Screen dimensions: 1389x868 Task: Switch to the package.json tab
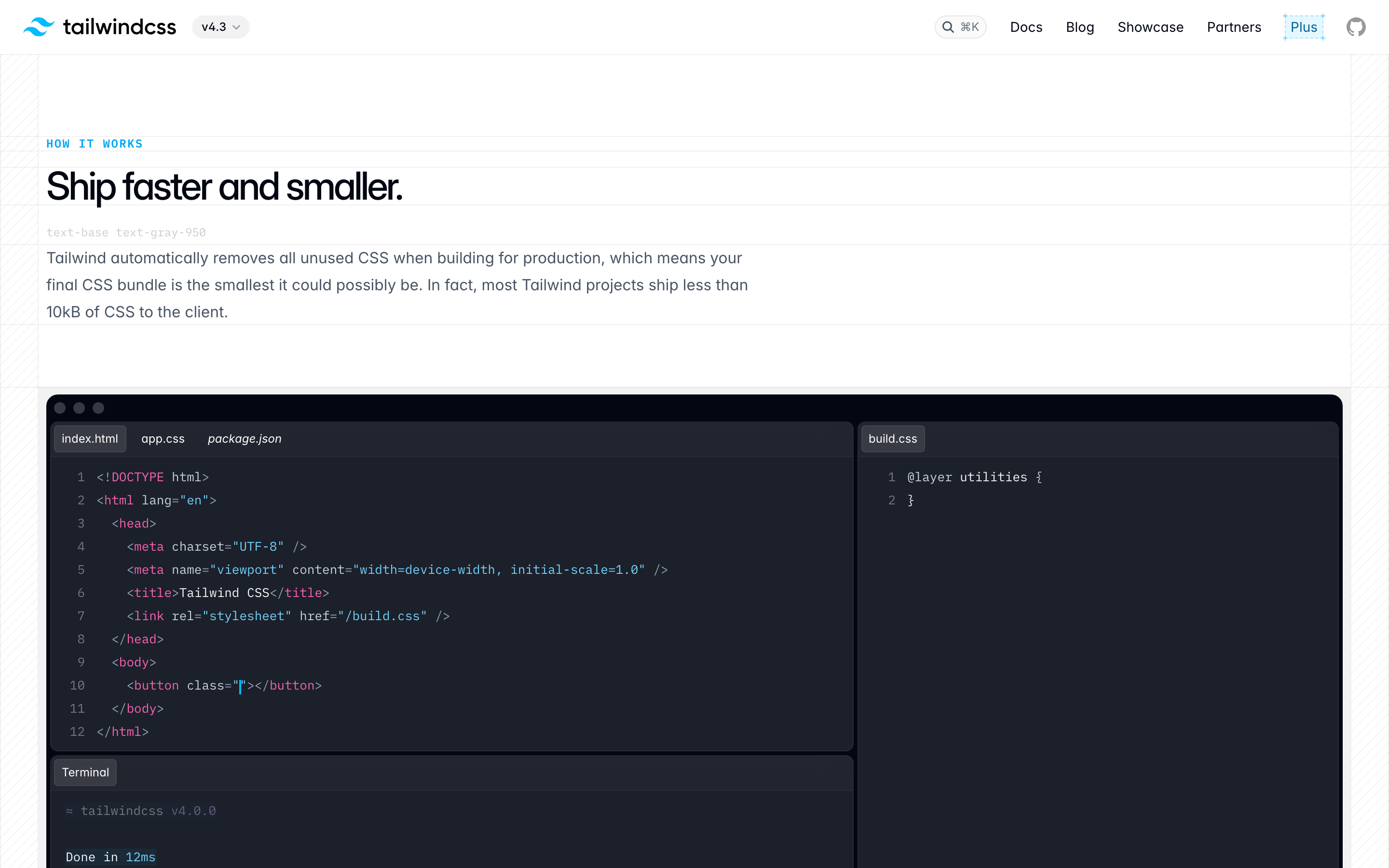point(245,439)
